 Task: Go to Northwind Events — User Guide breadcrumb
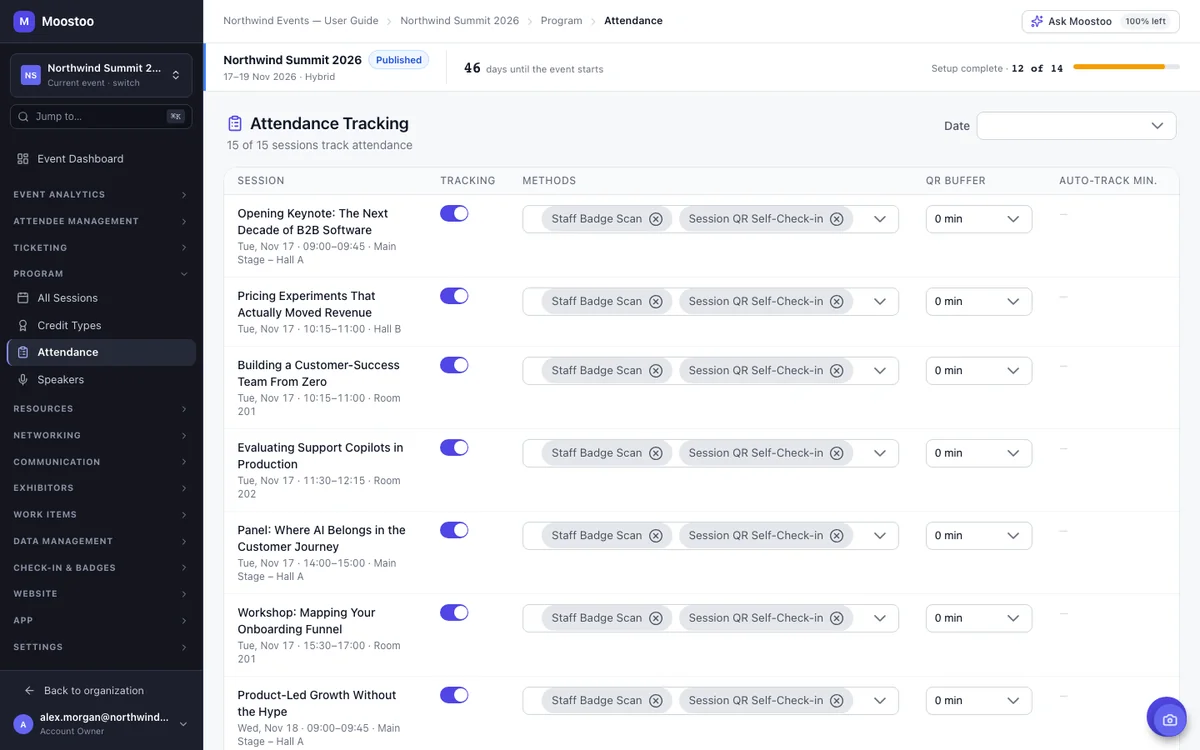[300, 21]
